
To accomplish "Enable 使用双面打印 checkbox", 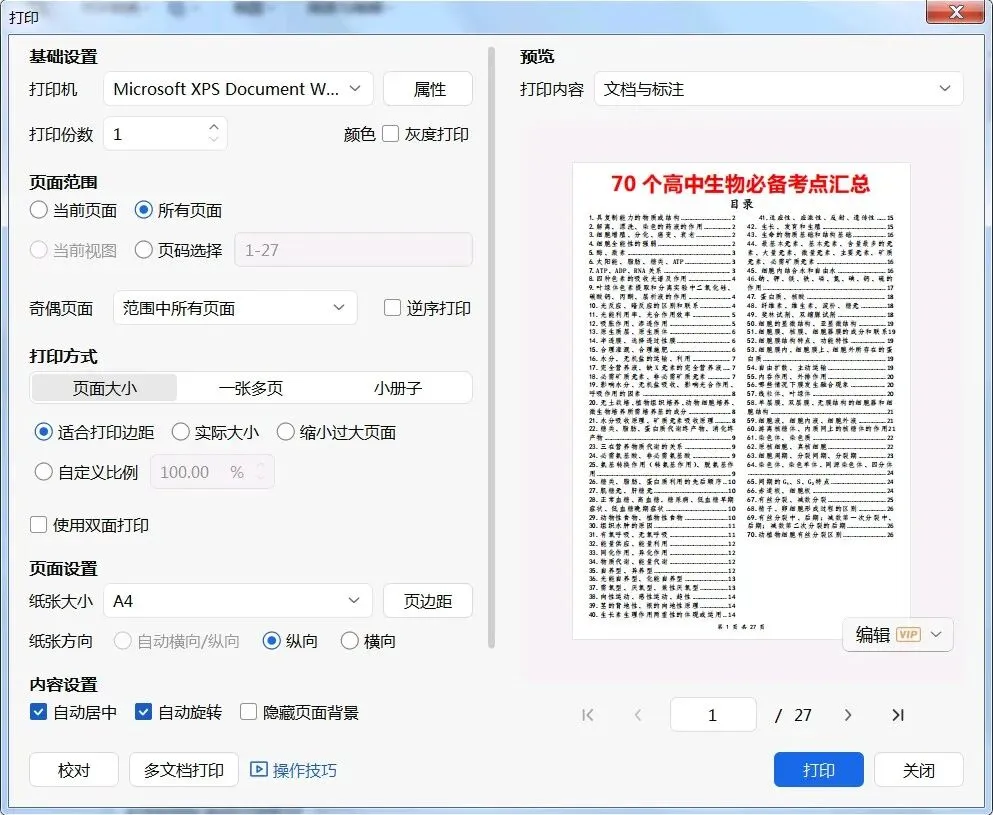I will point(39,525).
